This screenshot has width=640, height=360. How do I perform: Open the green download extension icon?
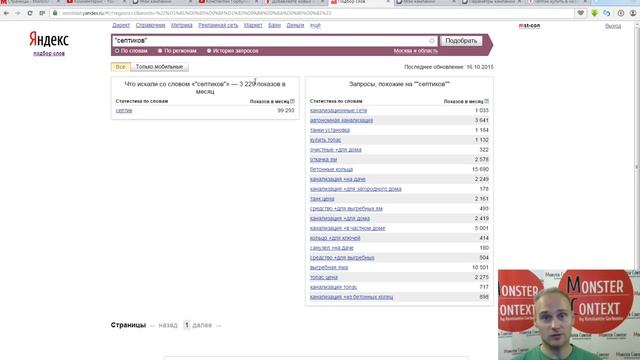(594, 13)
